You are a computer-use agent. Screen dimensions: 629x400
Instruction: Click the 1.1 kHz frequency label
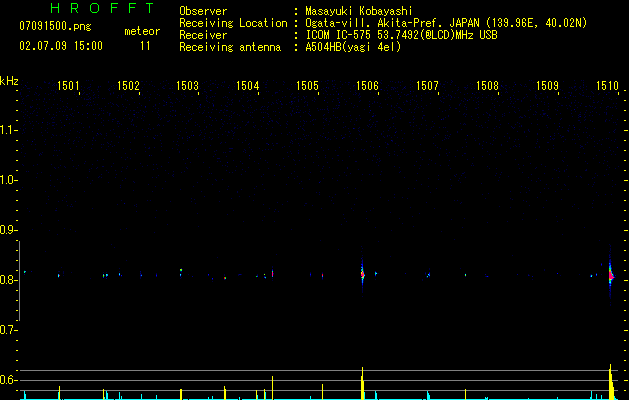click(x=8, y=130)
